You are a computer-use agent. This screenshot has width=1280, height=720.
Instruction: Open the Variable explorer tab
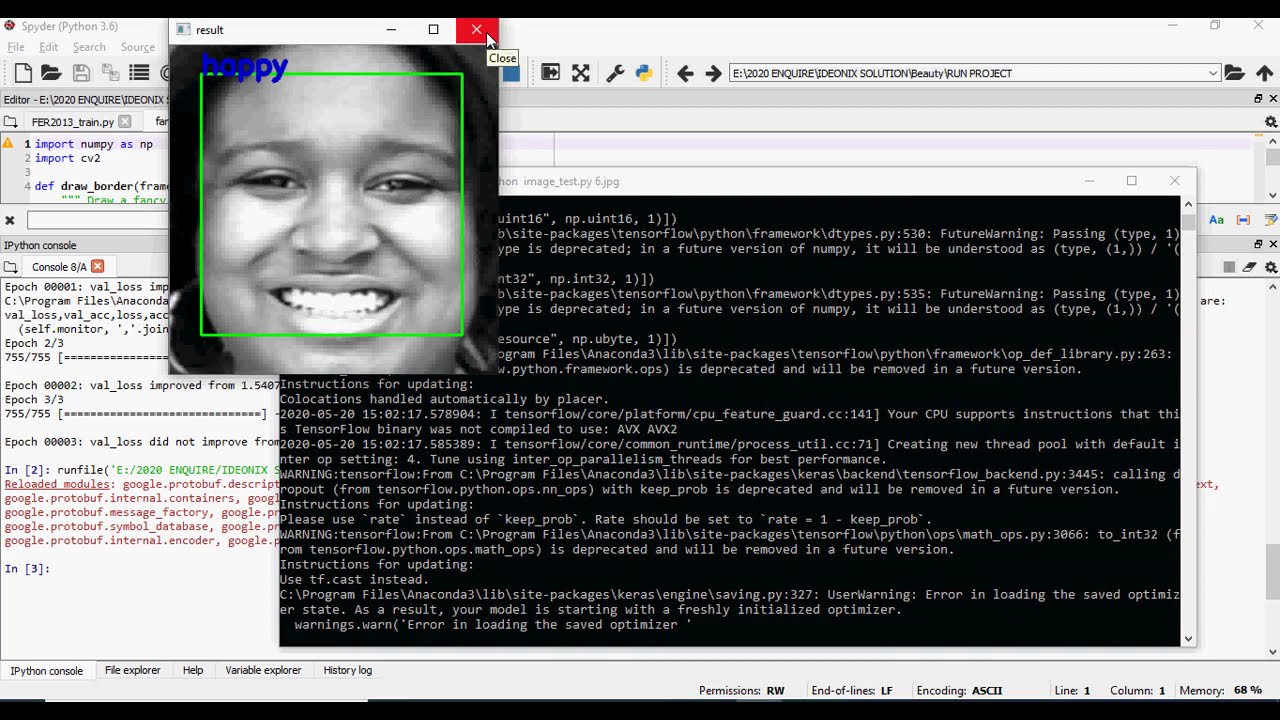click(x=263, y=670)
